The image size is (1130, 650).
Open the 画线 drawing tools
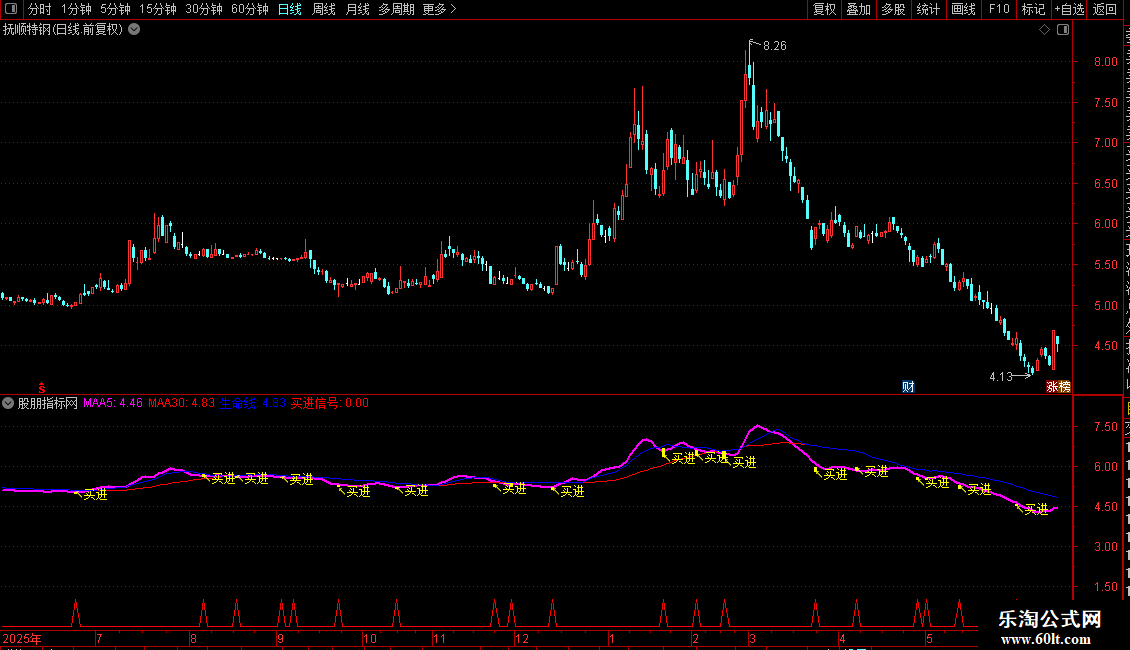click(x=963, y=9)
